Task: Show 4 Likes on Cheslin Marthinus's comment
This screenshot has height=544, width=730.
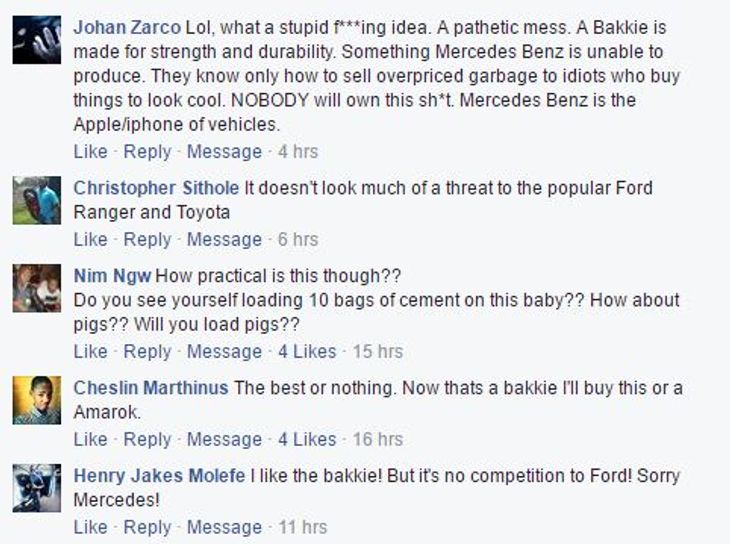Action: [x=307, y=440]
